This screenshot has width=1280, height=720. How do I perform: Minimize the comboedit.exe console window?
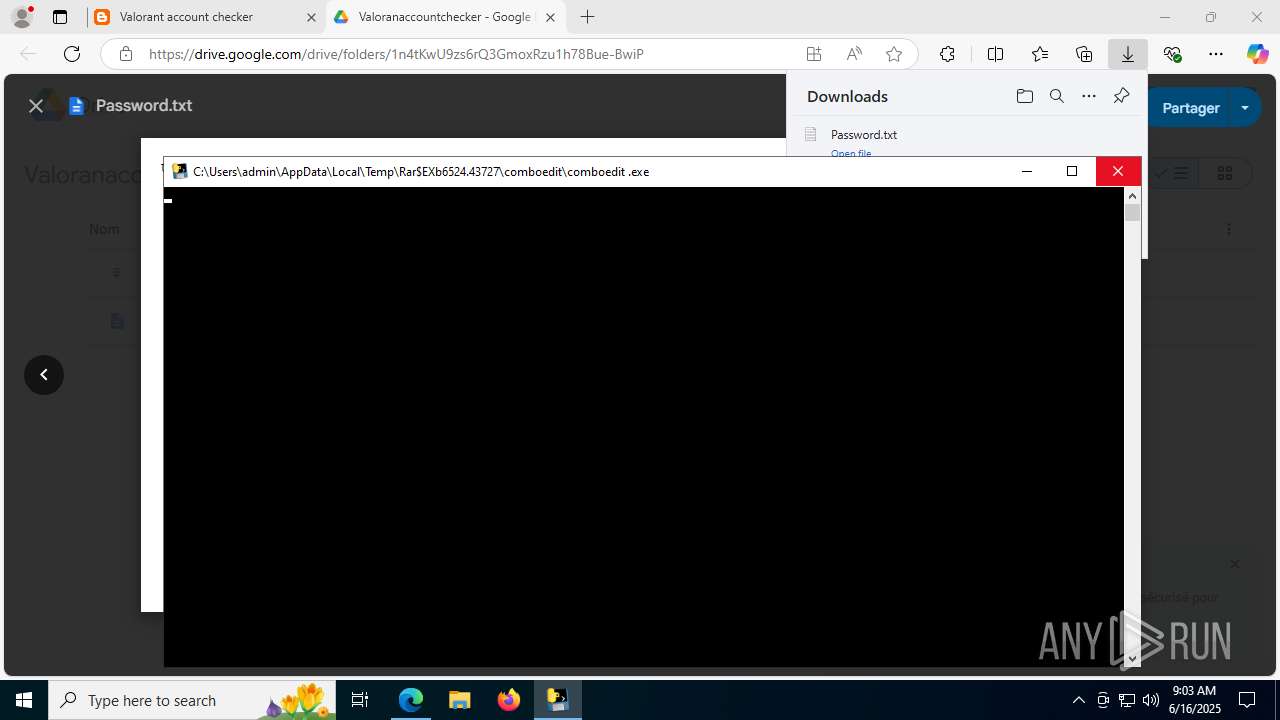click(x=1026, y=171)
